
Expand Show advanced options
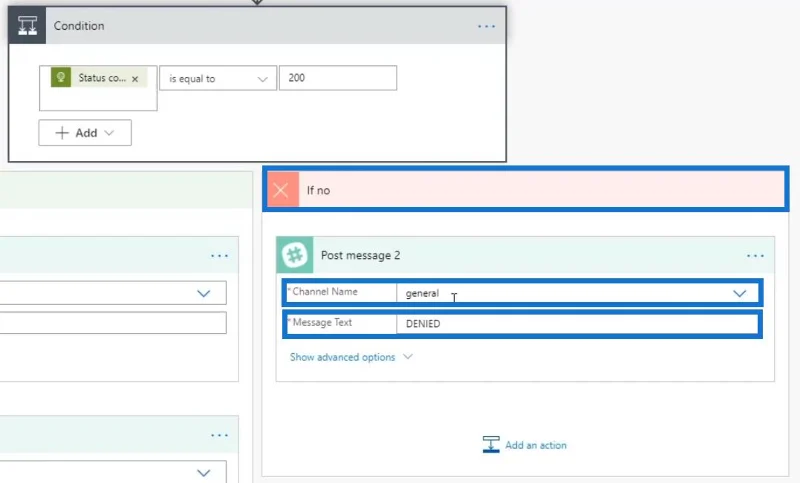[351, 357]
